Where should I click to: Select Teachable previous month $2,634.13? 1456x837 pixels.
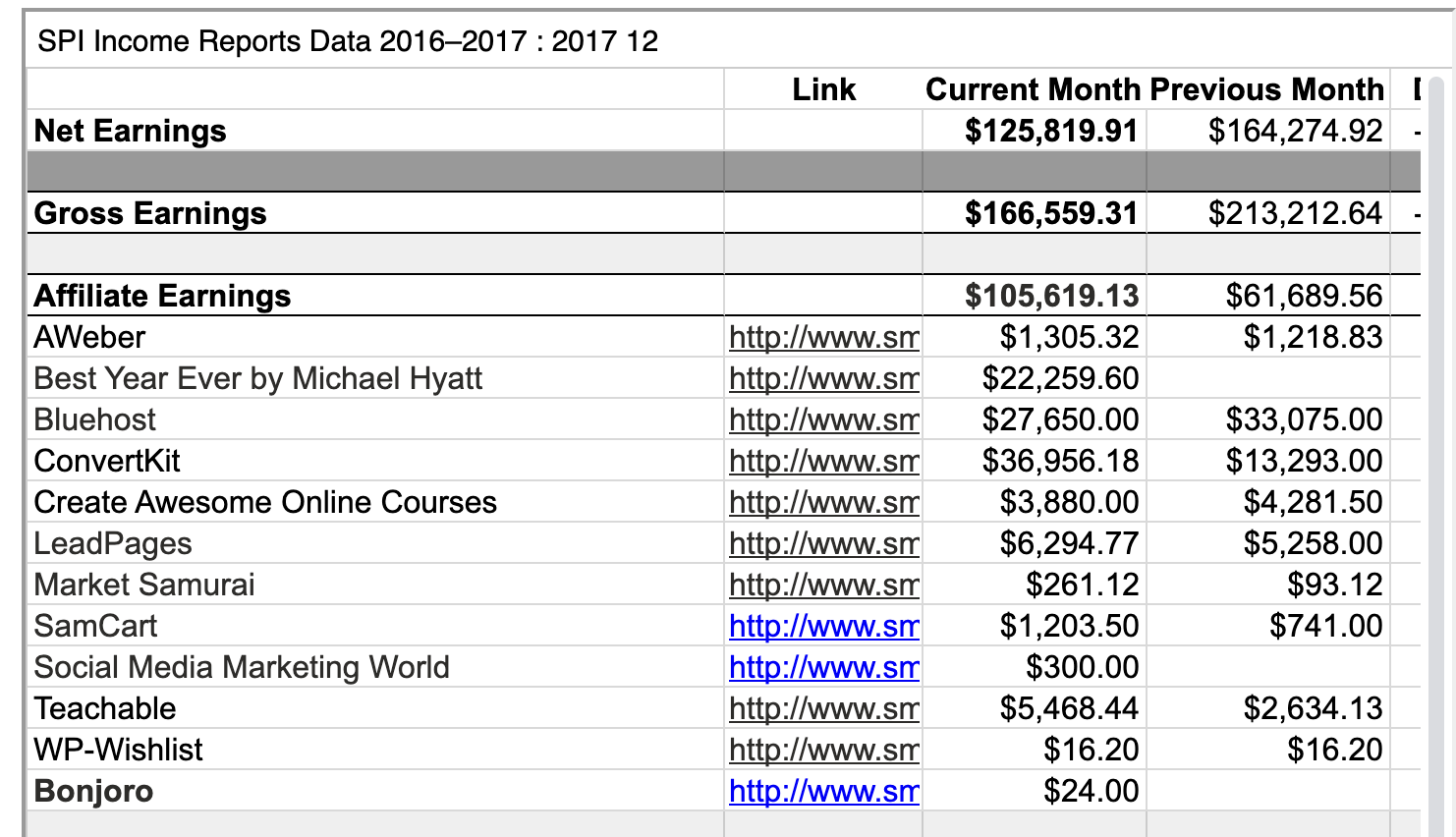point(1313,708)
